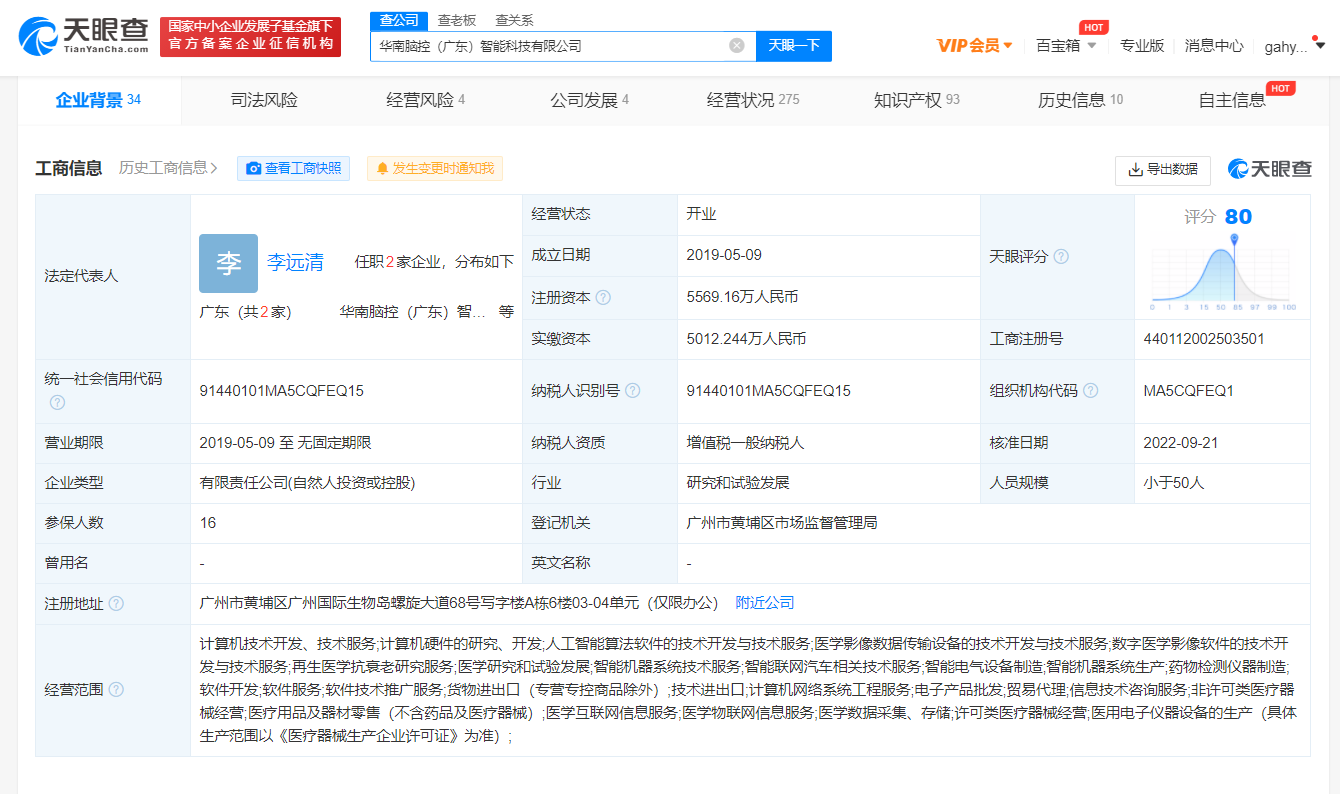Click 等 link after company name

pyautogui.click(x=506, y=312)
